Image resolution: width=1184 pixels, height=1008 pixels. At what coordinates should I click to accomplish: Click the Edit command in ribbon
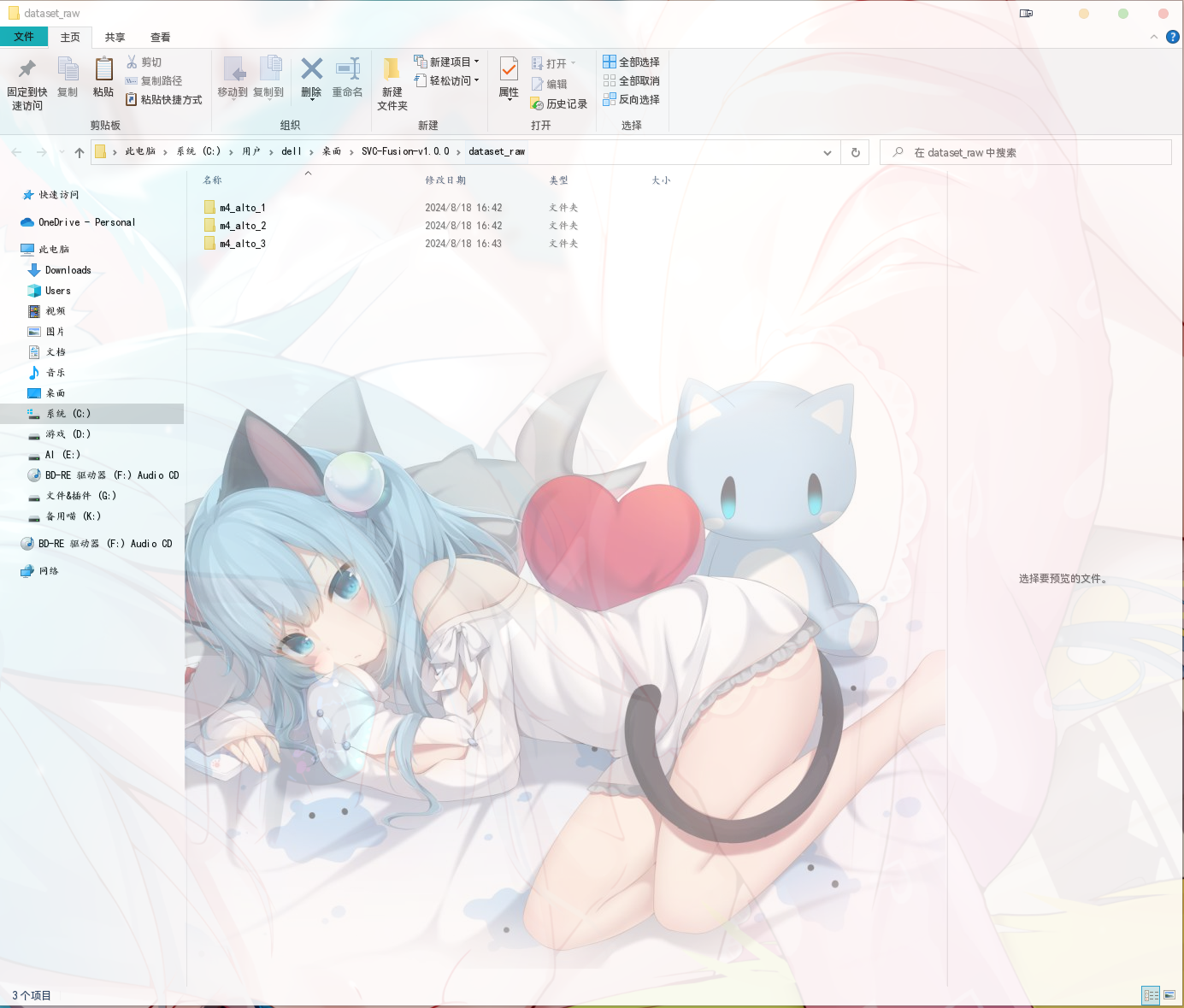pos(550,84)
